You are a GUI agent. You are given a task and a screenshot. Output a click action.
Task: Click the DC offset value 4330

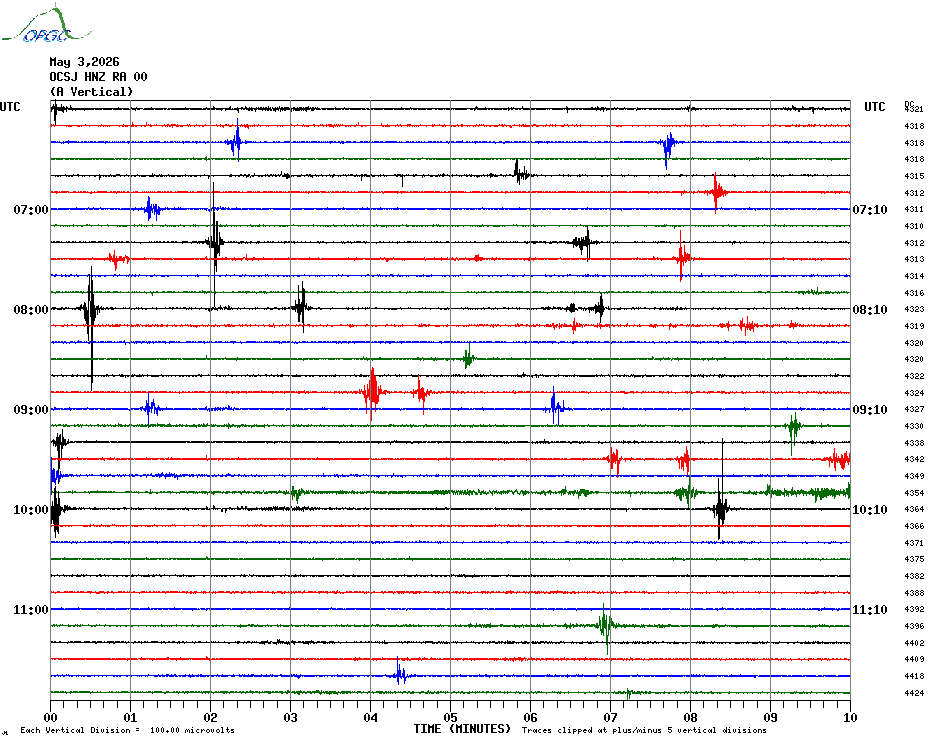coord(914,427)
